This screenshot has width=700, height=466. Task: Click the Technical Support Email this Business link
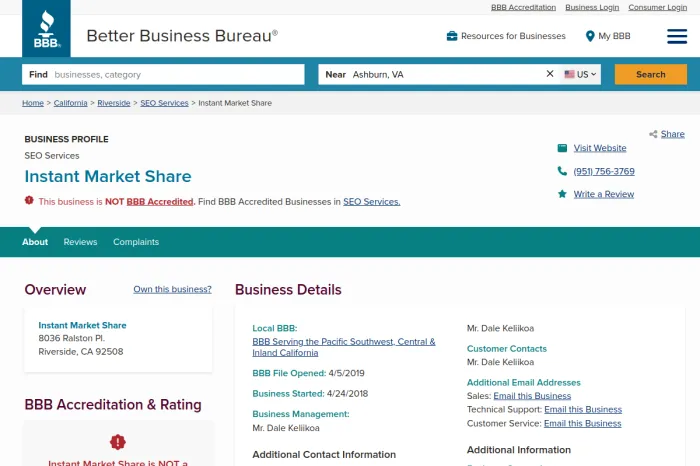click(583, 409)
